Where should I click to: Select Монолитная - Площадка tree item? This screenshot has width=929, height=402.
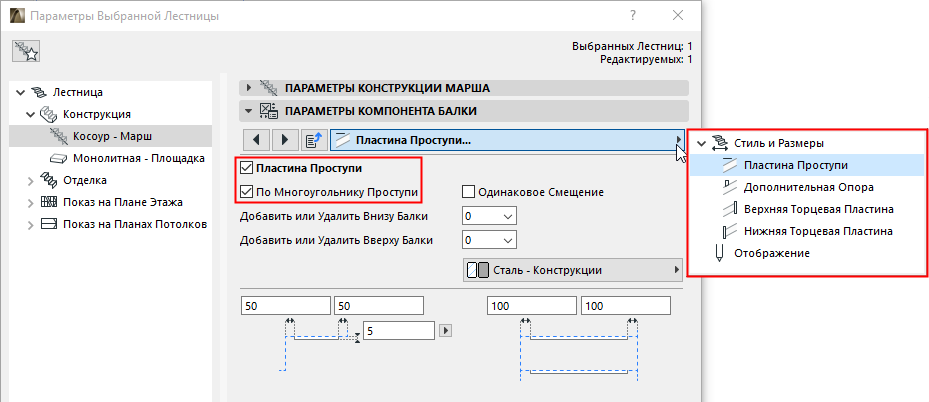point(139,158)
